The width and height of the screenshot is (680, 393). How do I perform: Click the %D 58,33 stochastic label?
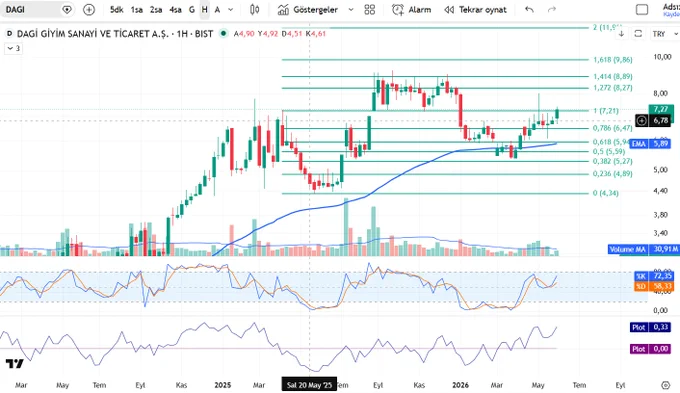pos(653,286)
